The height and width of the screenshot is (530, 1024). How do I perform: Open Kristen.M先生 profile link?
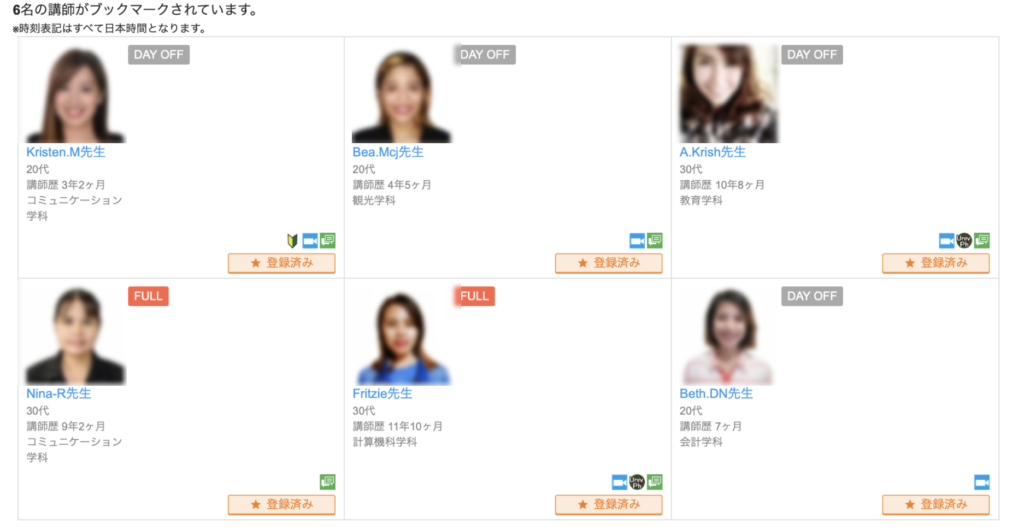click(65, 152)
